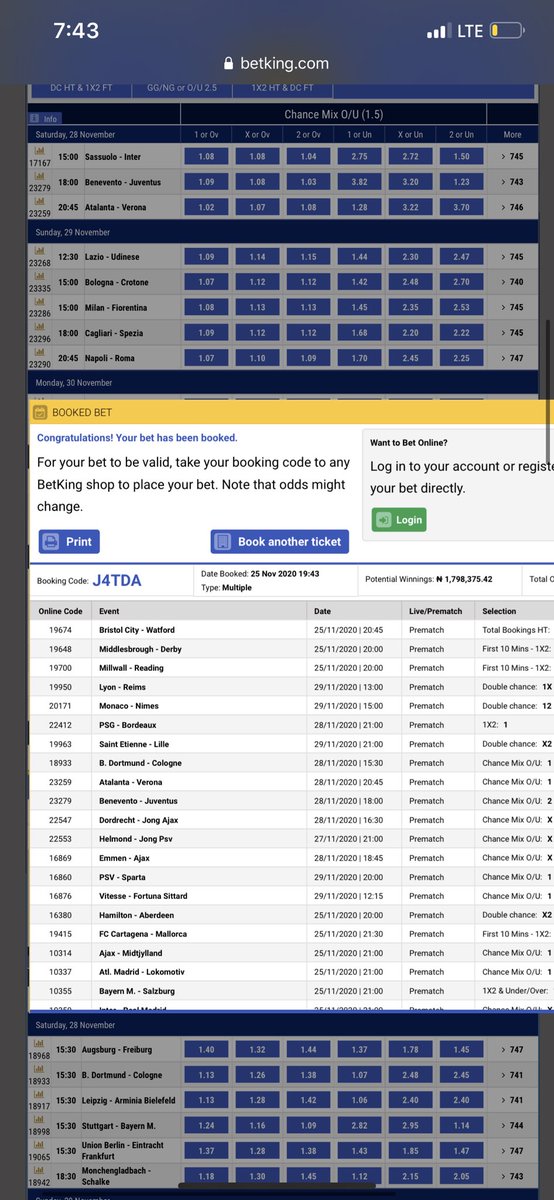The image size is (554, 1200).
Task: Open statistics icon for Leipzig - Arminia Bielefeld
Action: (x=40, y=1092)
